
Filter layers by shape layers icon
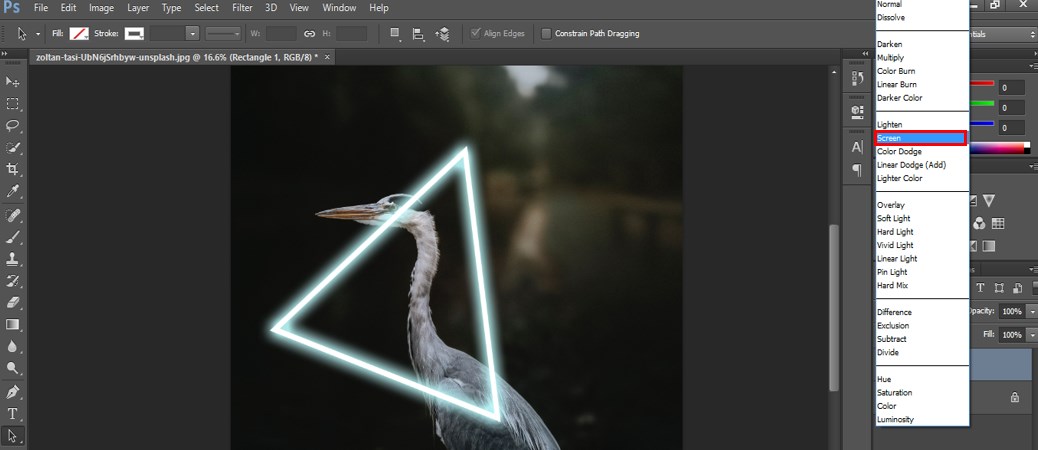[x=1000, y=288]
